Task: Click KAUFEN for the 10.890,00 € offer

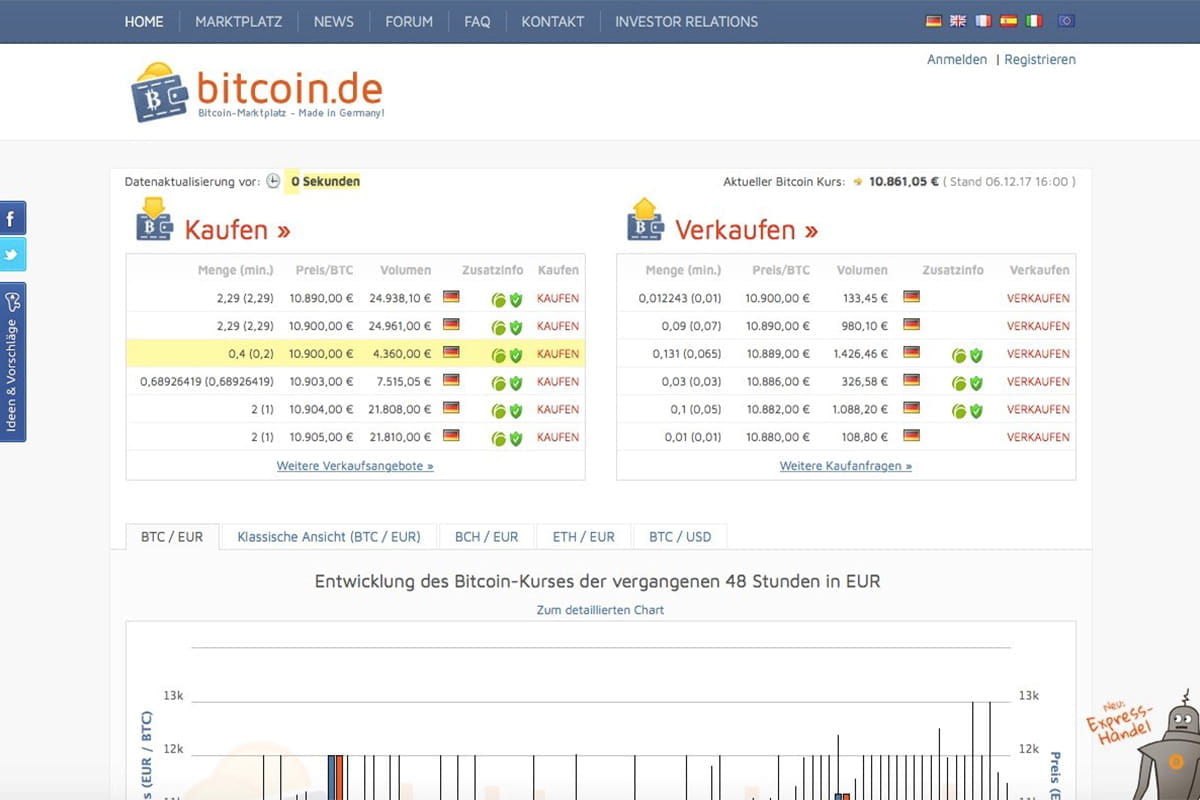Action: (558, 299)
